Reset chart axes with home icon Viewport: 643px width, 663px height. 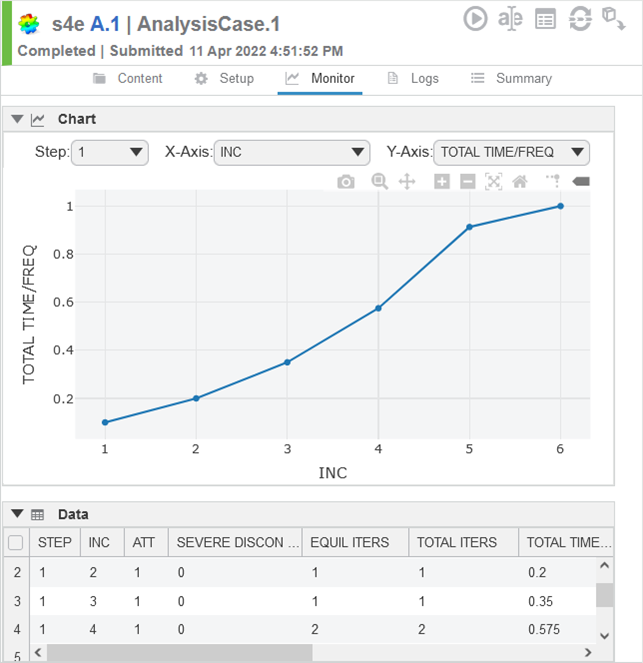coord(519,182)
